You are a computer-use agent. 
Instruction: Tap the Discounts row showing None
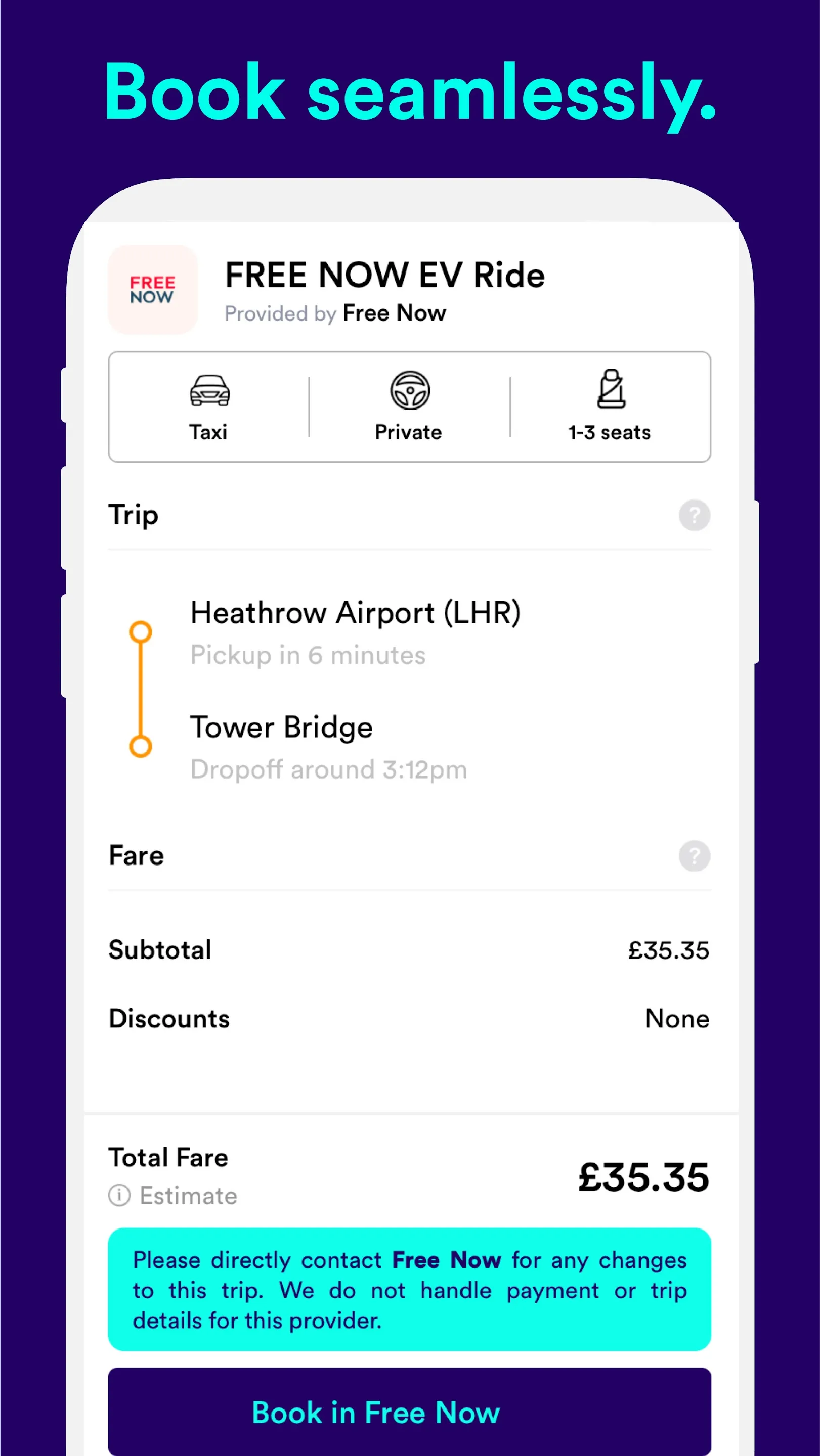[x=408, y=1019]
